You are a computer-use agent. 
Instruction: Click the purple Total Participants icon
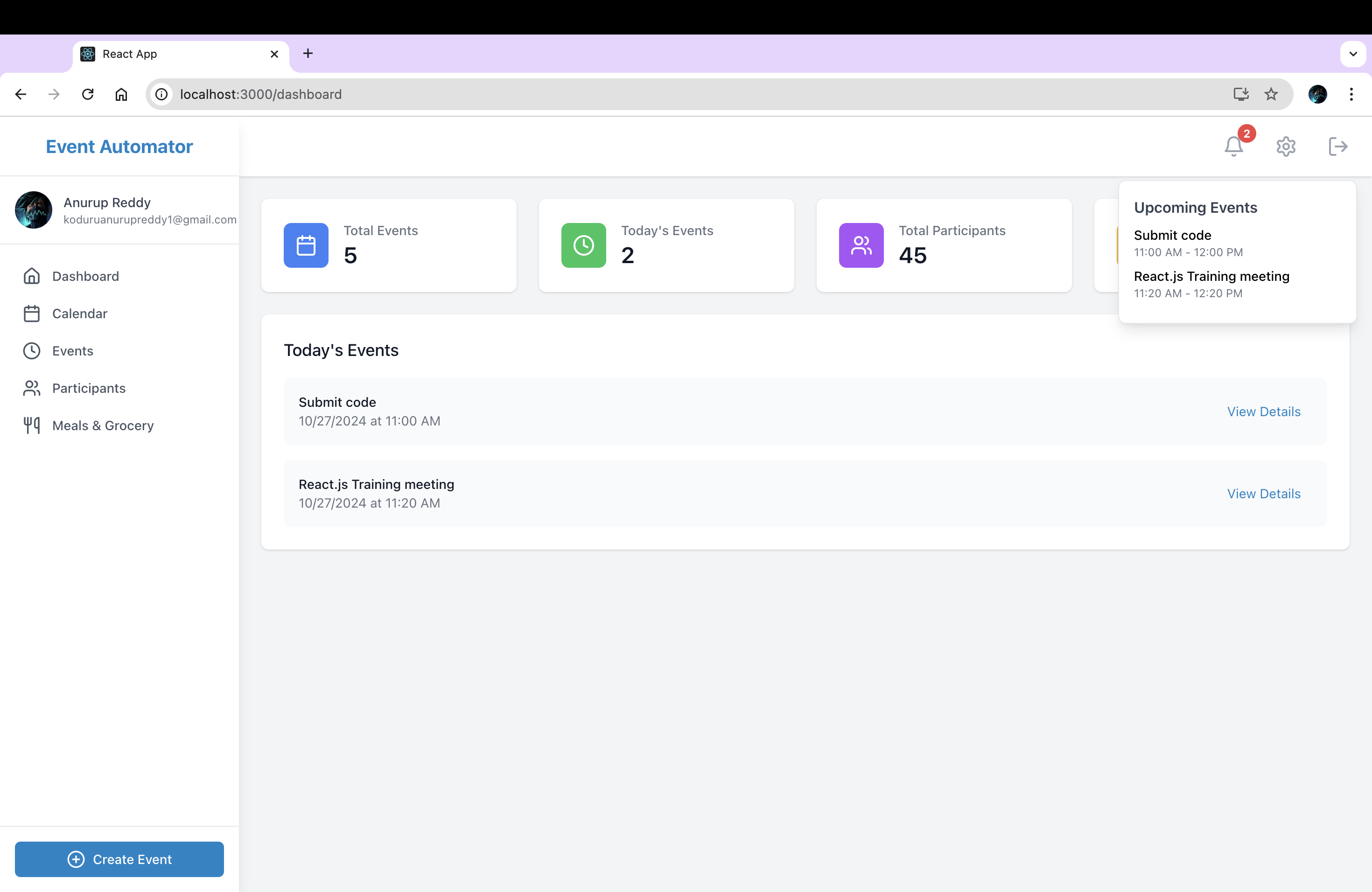861,245
